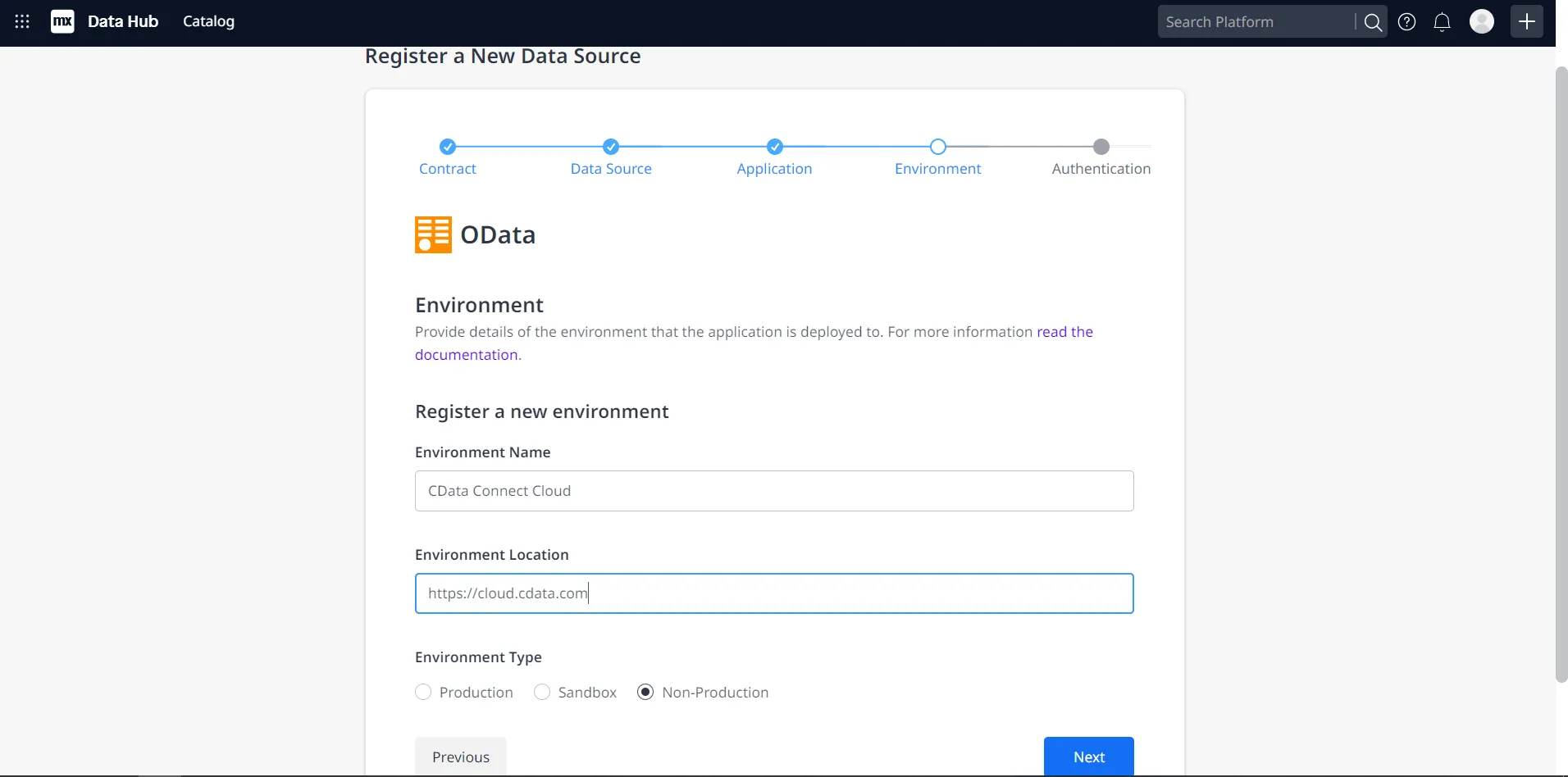Click the plus add button in header
Viewport: 1568px width, 777px height.
(x=1526, y=21)
